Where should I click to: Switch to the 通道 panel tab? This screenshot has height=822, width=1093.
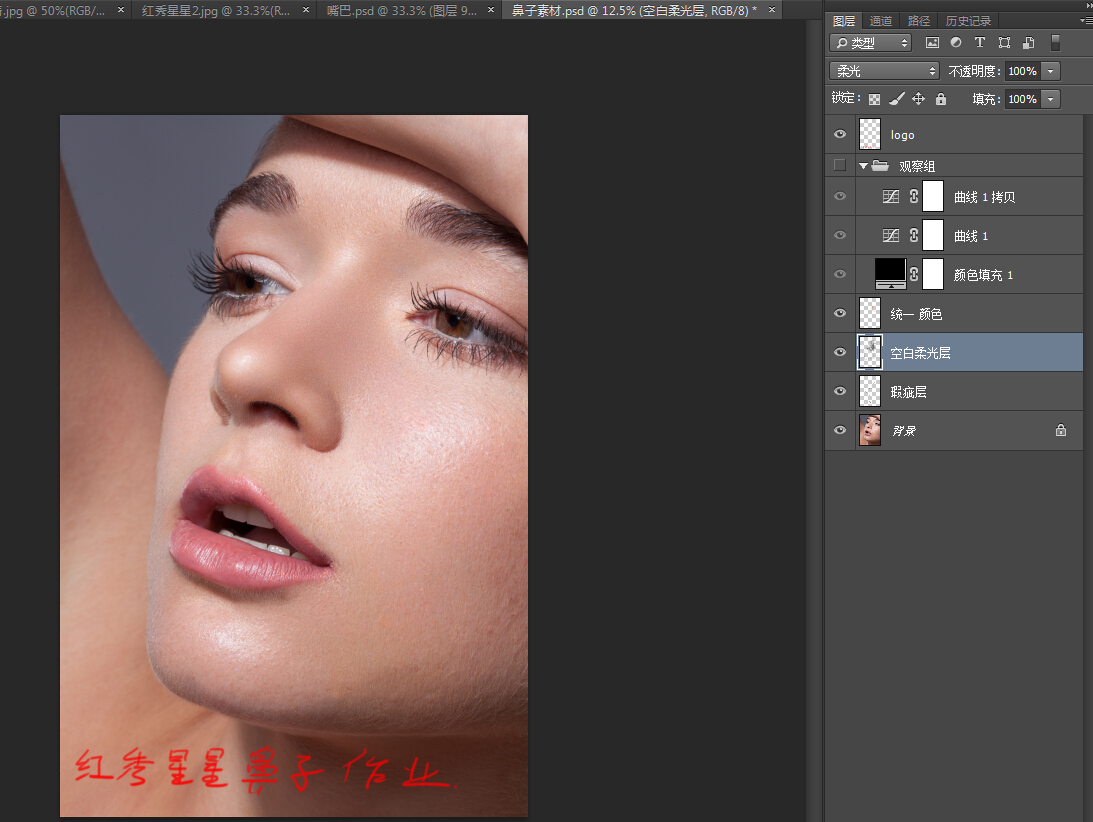pos(881,21)
